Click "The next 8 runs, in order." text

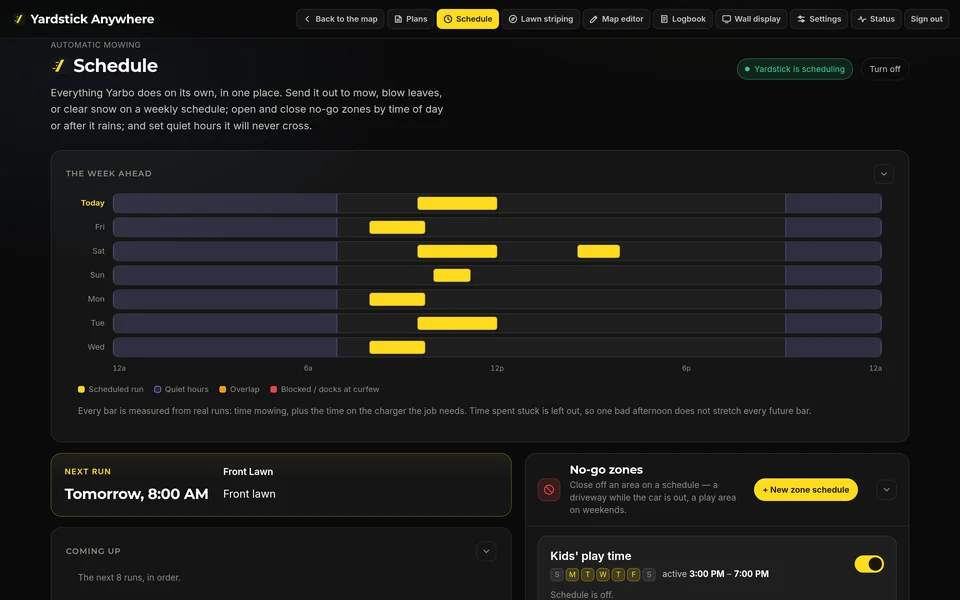pos(129,578)
